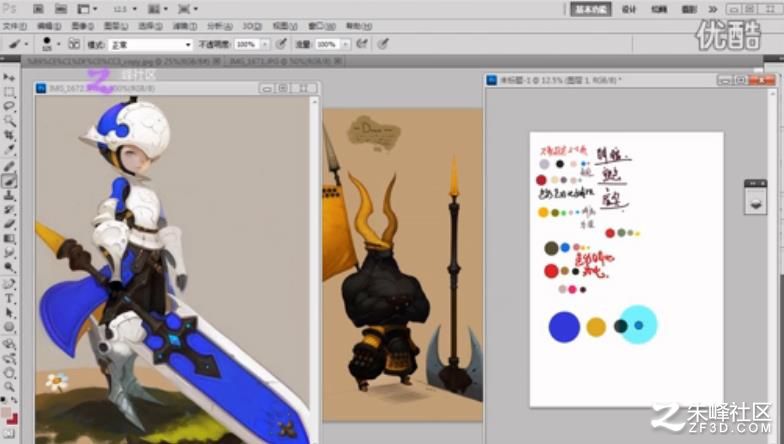The height and width of the screenshot is (444, 784).
Task: Select the Gradient tool
Action: [x=9, y=238]
